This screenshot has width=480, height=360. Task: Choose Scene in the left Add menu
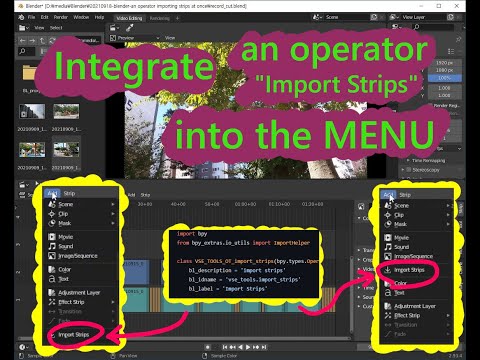tap(81, 204)
